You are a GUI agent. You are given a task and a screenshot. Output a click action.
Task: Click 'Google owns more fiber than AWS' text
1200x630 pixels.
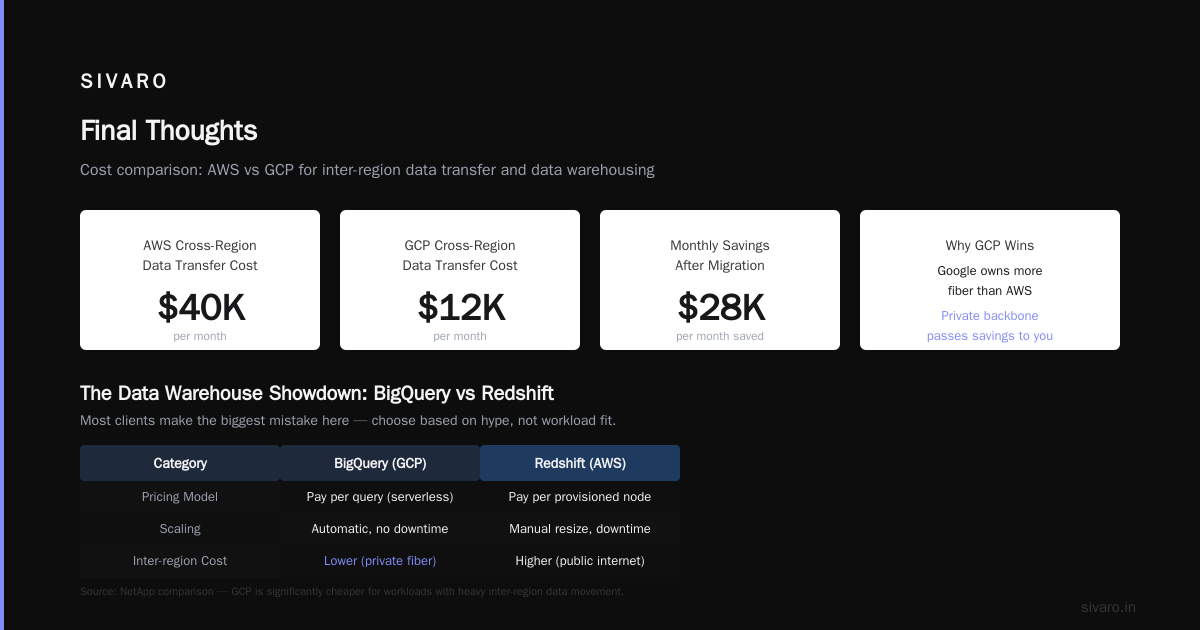coord(990,281)
